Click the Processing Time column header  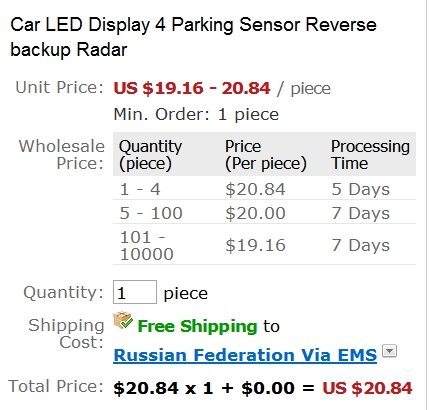coord(370,155)
